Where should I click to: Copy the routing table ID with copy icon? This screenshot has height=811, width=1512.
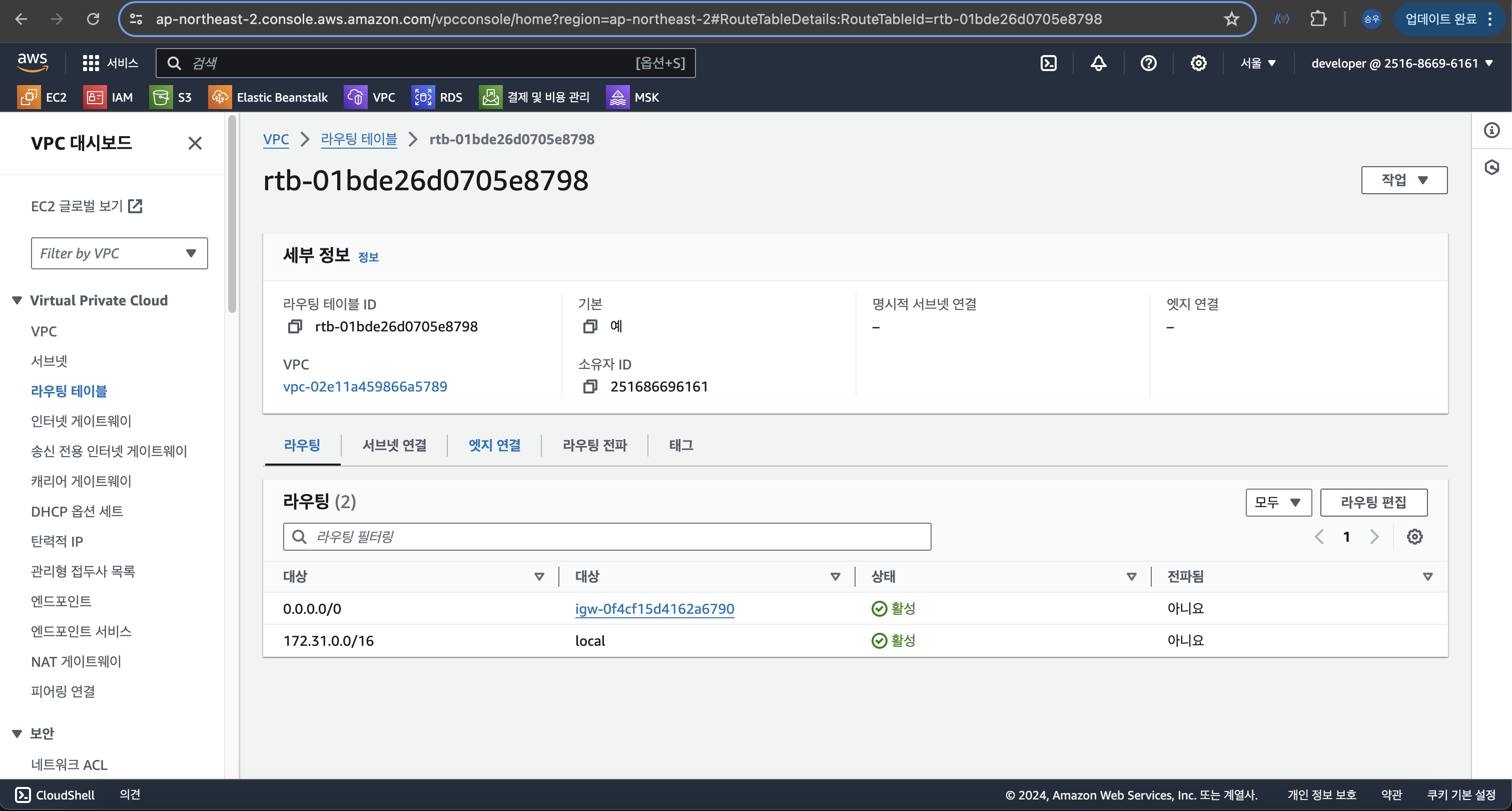click(x=295, y=326)
